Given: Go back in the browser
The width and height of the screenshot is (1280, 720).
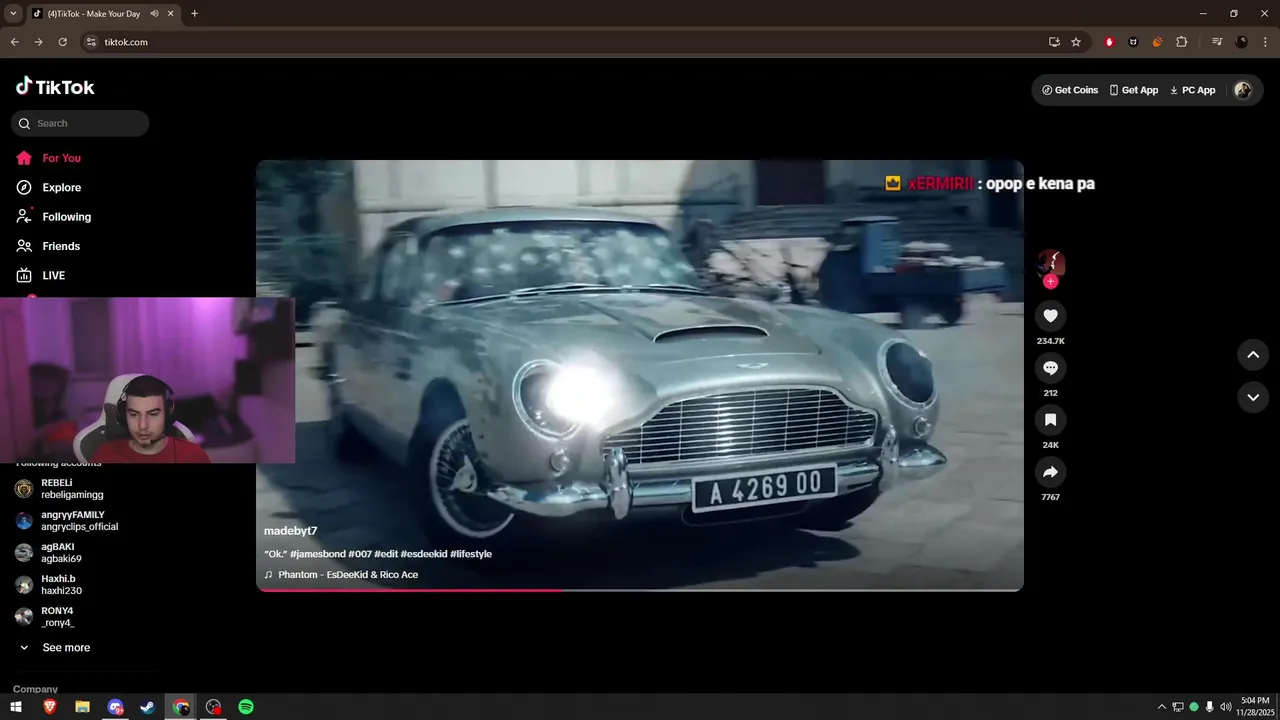Looking at the screenshot, I should click(x=14, y=42).
